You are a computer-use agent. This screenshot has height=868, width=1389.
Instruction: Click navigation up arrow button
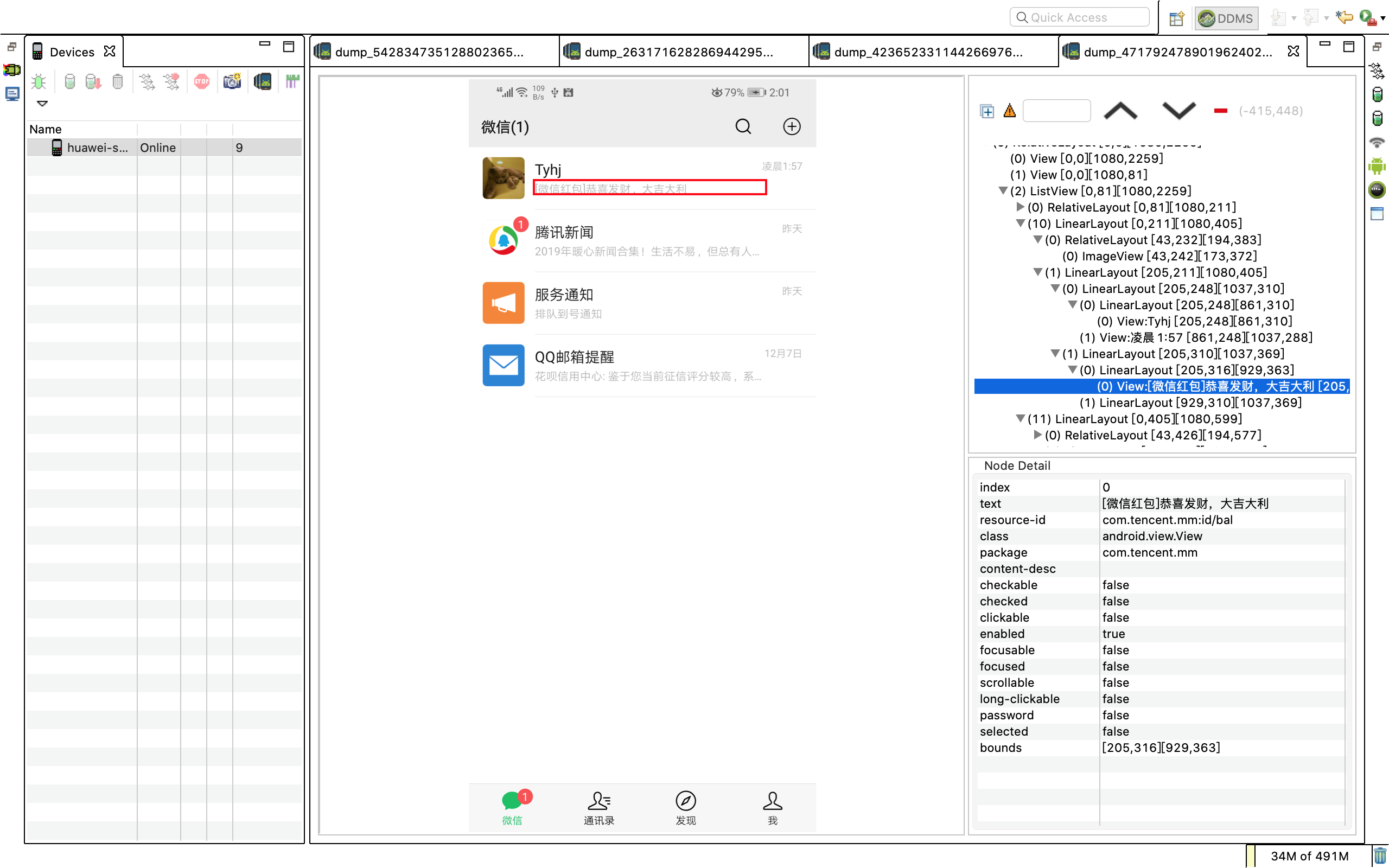[x=1121, y=110]
